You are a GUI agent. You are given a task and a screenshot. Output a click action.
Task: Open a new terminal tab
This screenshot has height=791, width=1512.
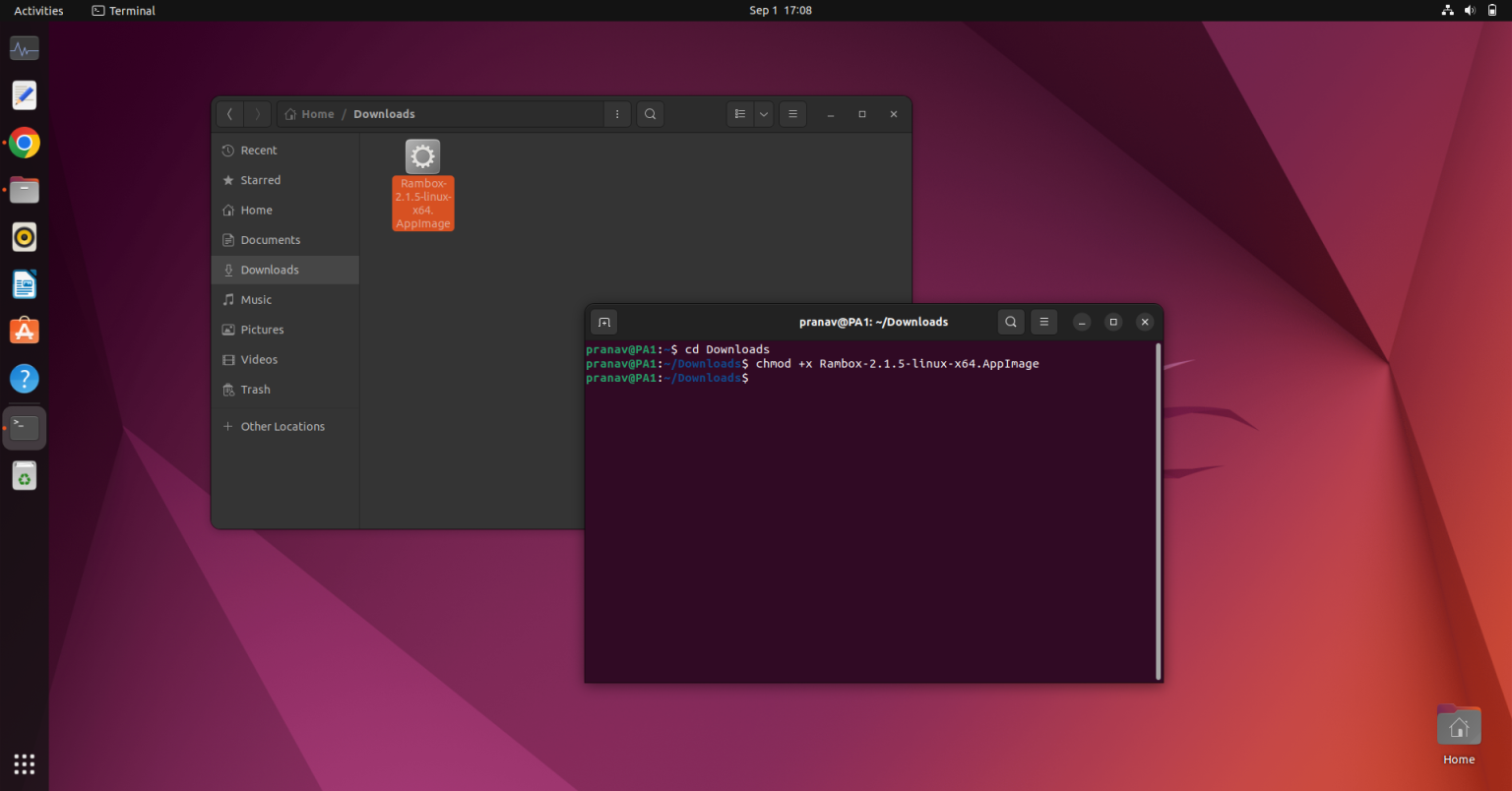603,322
